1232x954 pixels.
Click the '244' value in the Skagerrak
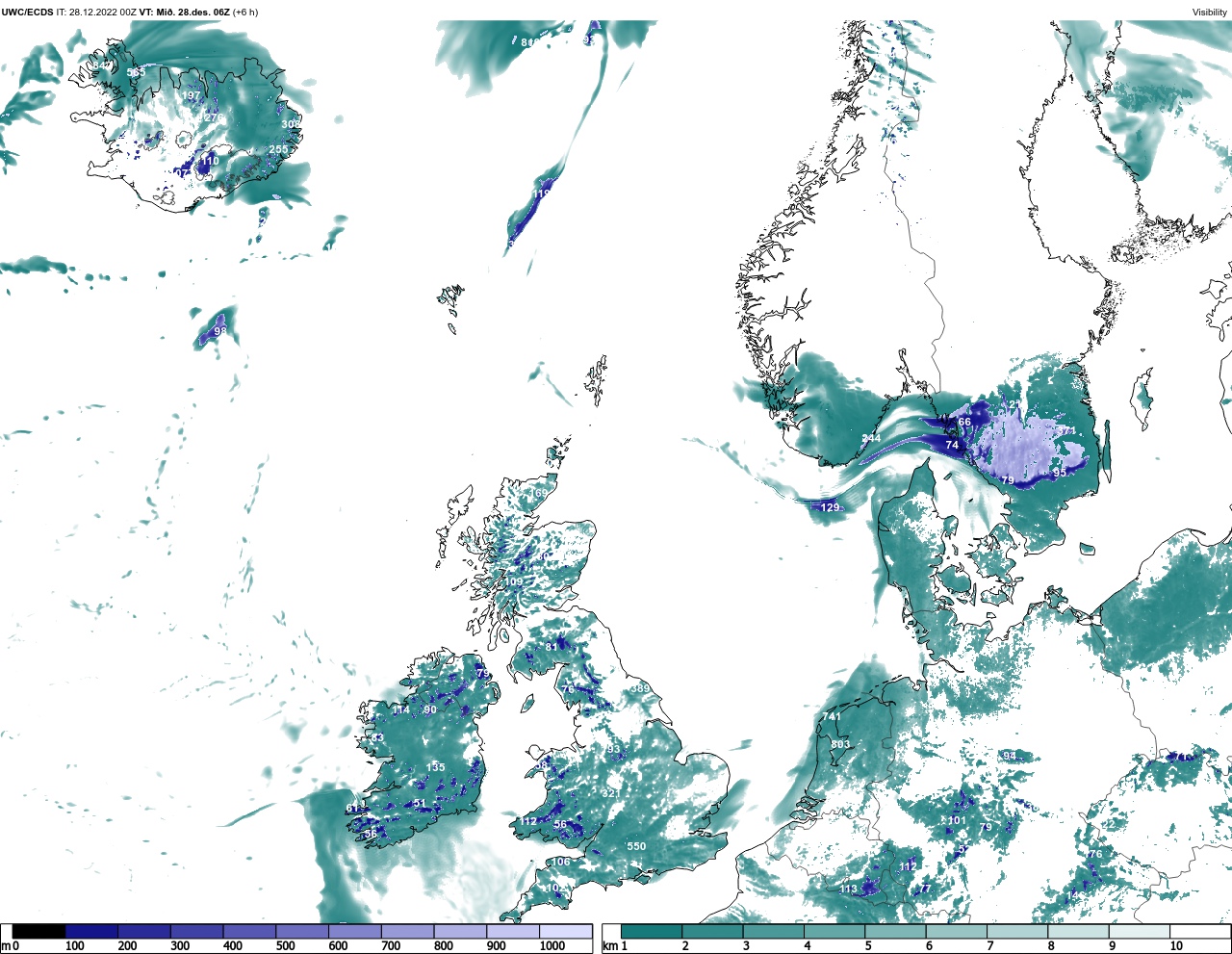coord(870,439)
